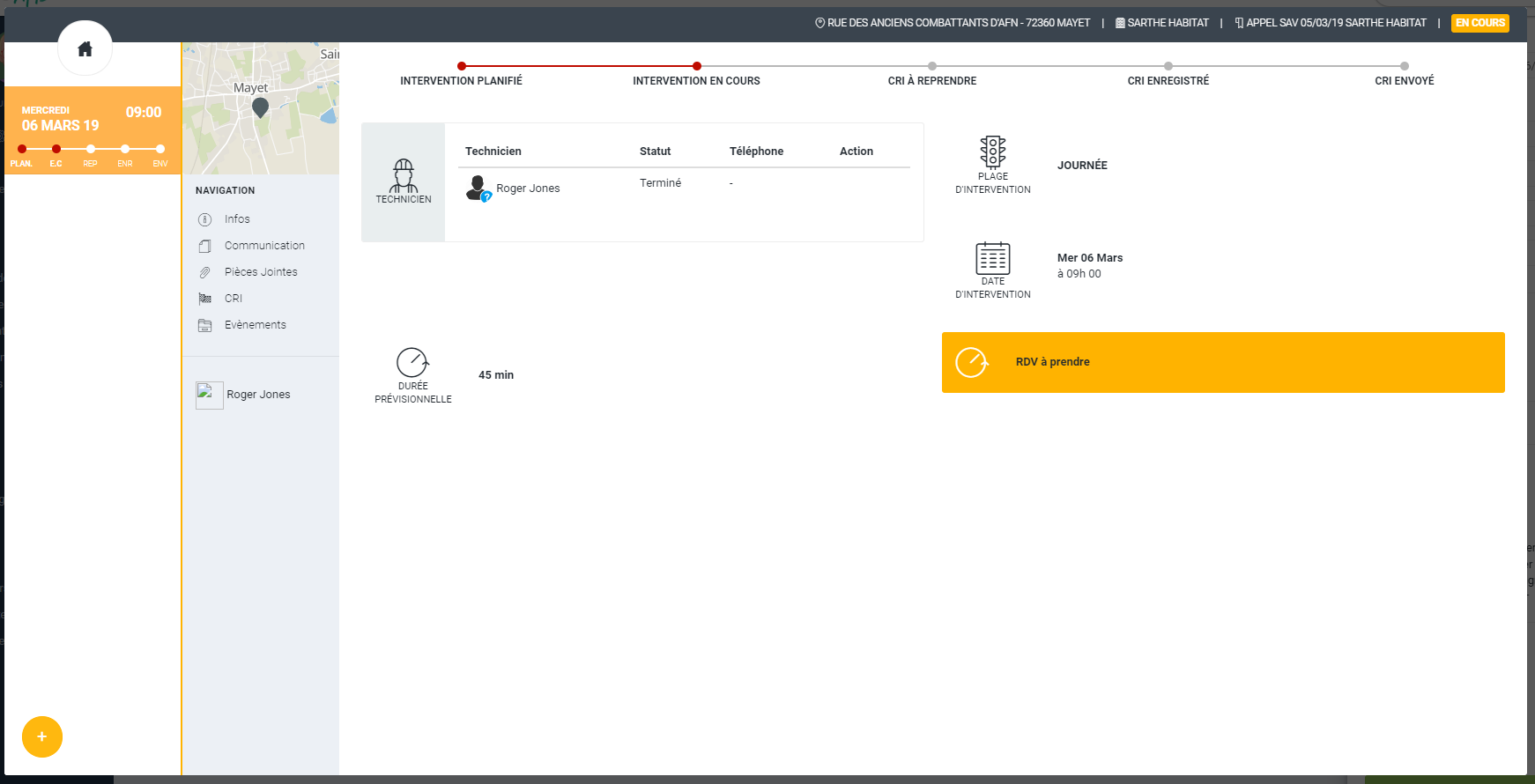Viewport: 1535px width, 784px height.
Task: Open Pièces Jointes section
Action: tap(261, 272)
